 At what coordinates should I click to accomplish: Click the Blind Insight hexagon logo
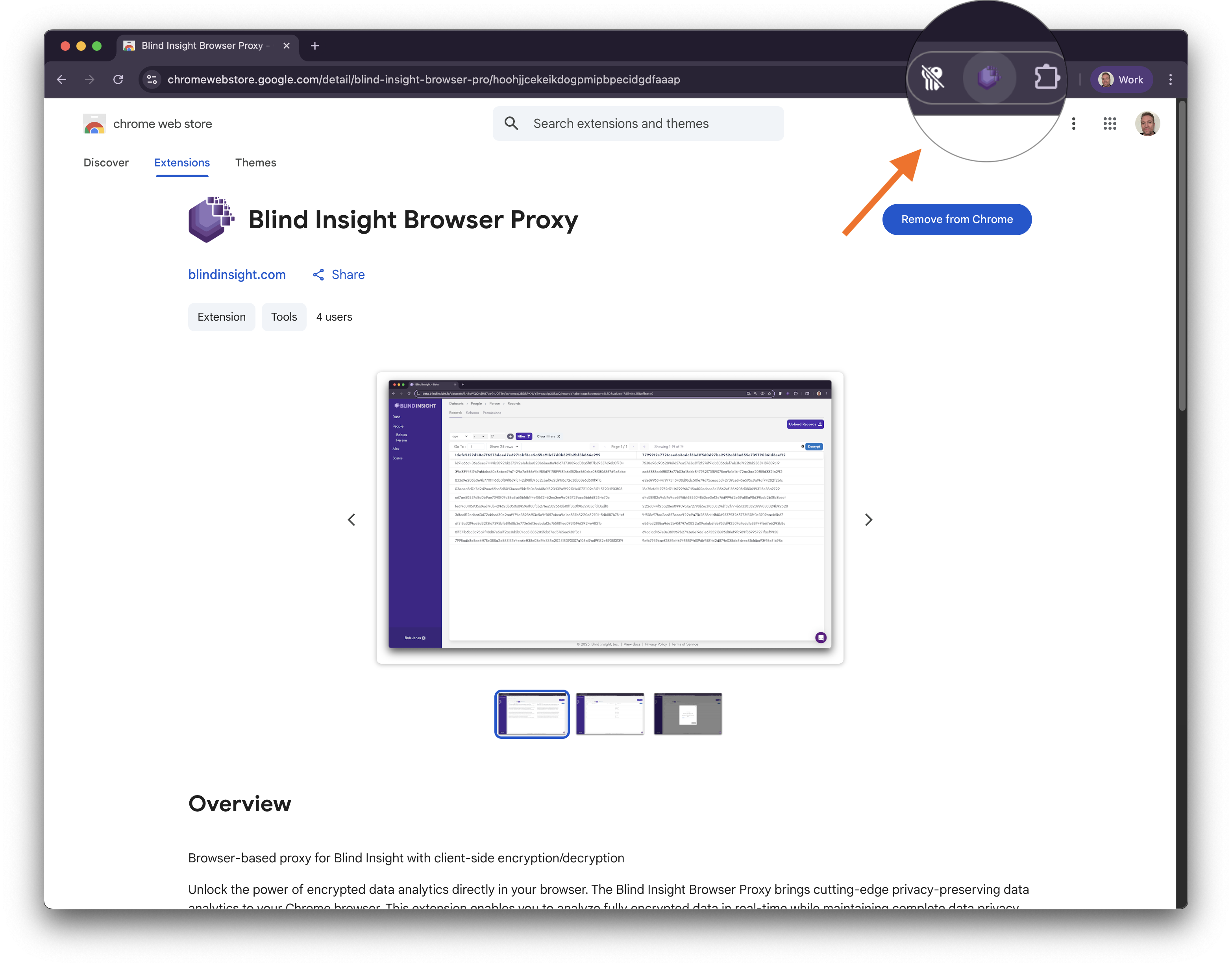pyautogui.click(x=211, y=220)
